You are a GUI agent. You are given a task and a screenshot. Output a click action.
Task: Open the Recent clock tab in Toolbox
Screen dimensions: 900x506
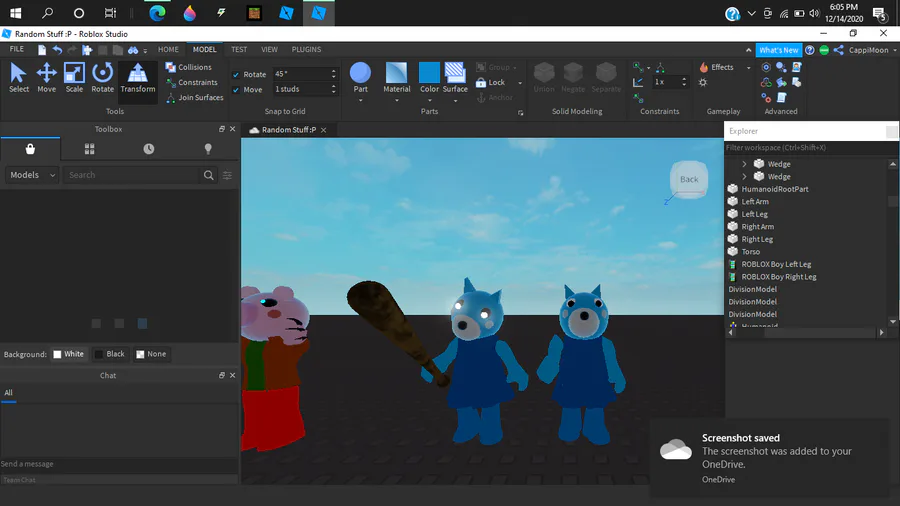(149, 149)
